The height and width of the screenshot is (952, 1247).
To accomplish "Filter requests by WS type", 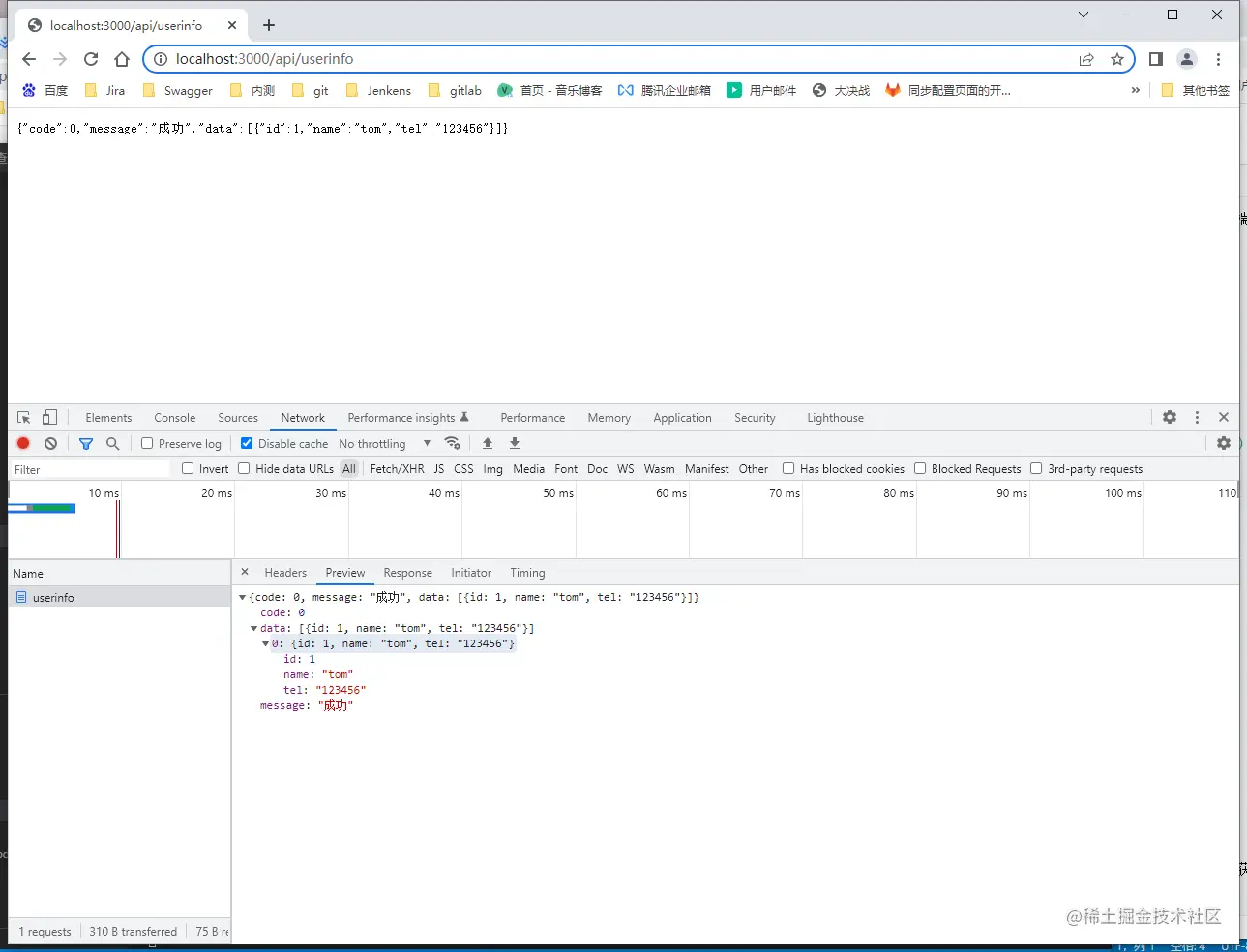I will (x=626, y=469).
